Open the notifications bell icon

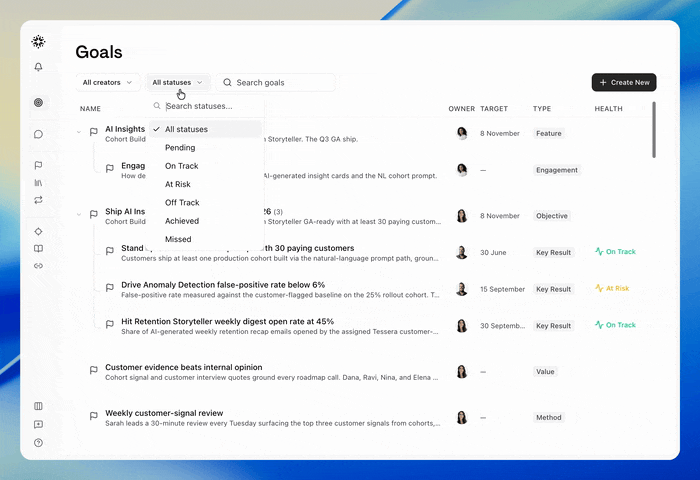38,67
